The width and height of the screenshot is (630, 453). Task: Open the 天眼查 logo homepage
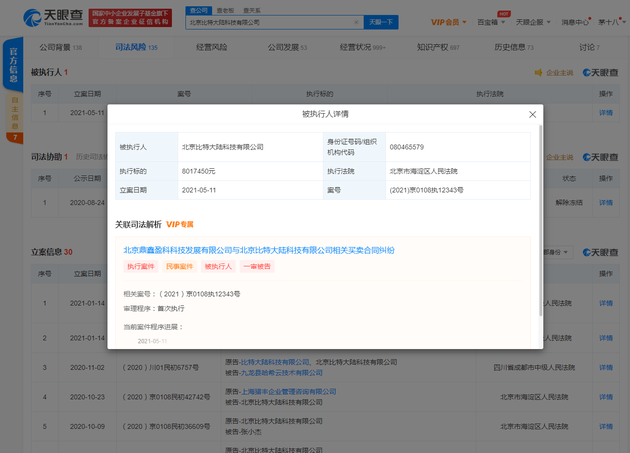[53, 18]
